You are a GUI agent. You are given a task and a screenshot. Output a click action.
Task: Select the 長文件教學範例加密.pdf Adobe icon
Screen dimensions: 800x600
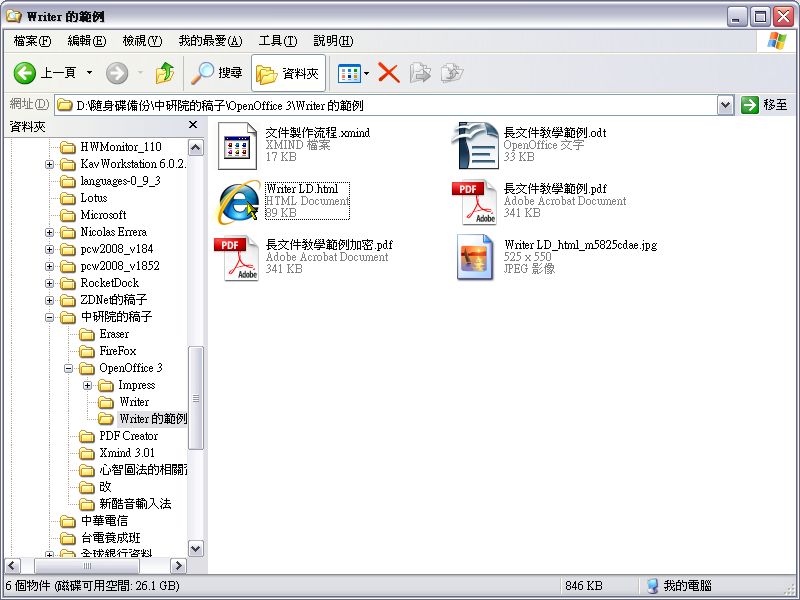pos(237,258)
